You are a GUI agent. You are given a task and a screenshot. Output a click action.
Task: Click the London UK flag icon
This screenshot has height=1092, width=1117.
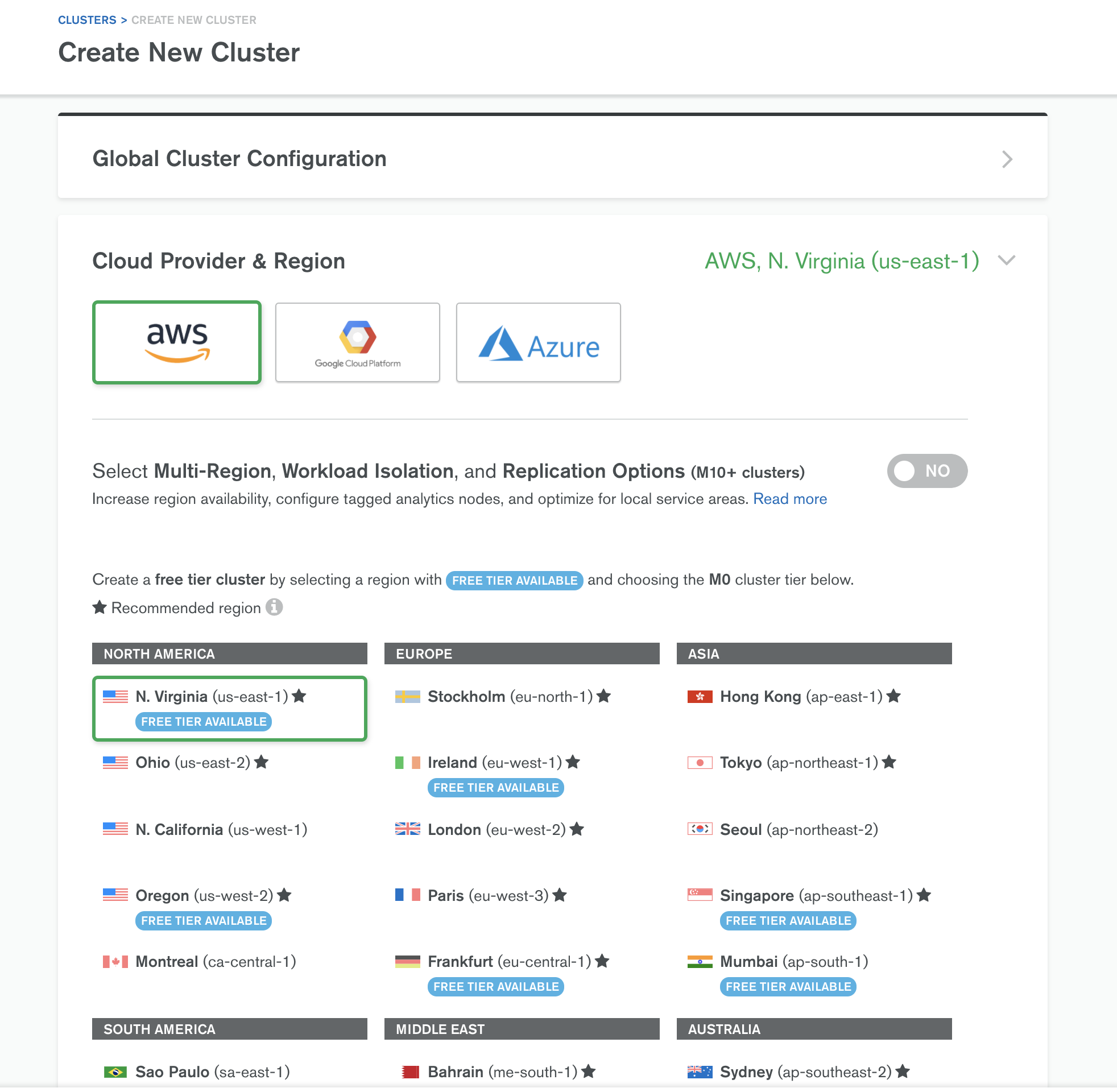(408, 830)
